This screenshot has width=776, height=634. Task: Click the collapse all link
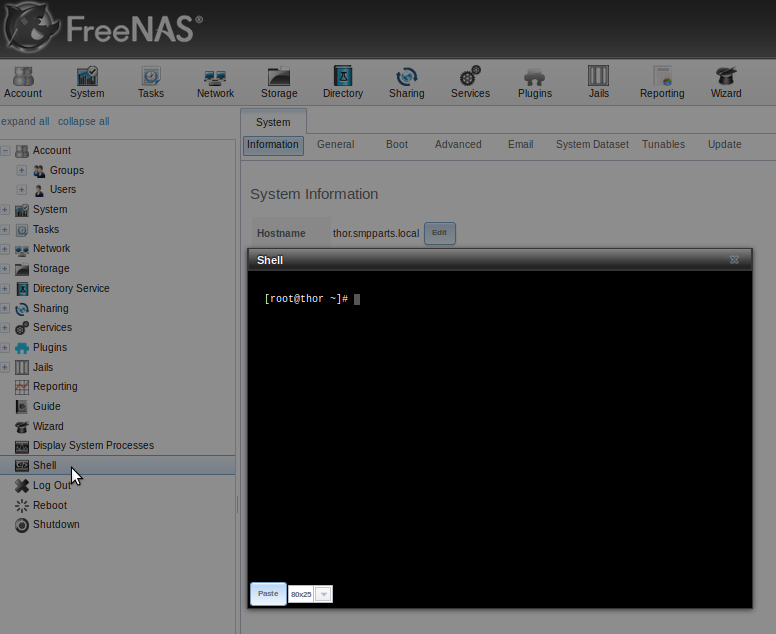(x=84, y=121)
